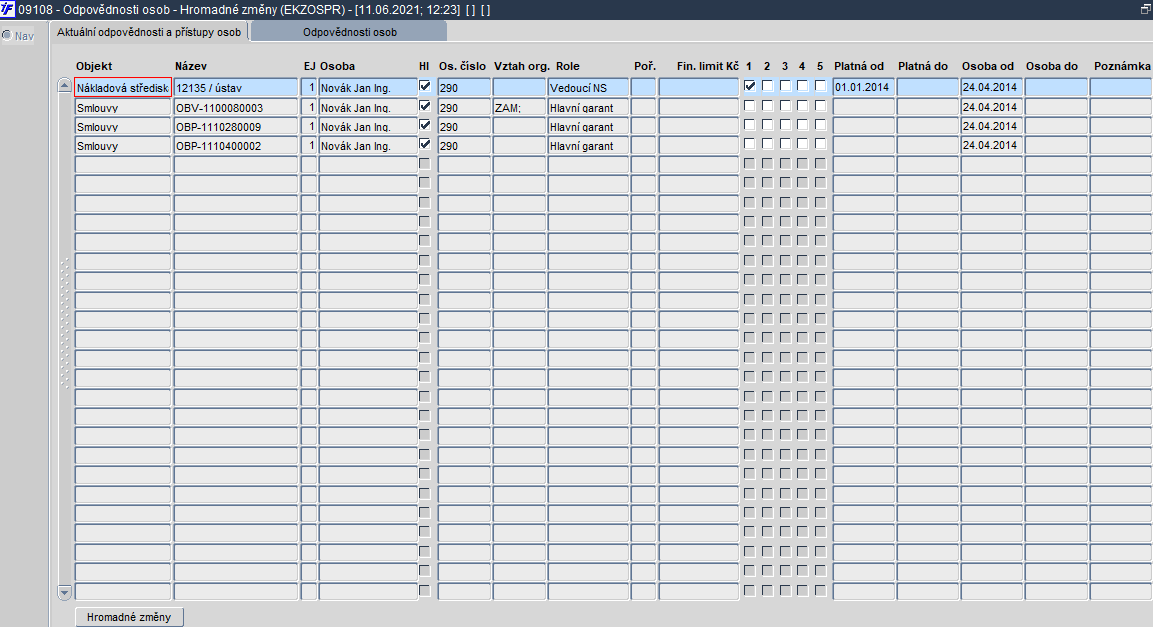Click the restore window icon at top right
The image size is (1153, 627).
[x=1144, y=10]
